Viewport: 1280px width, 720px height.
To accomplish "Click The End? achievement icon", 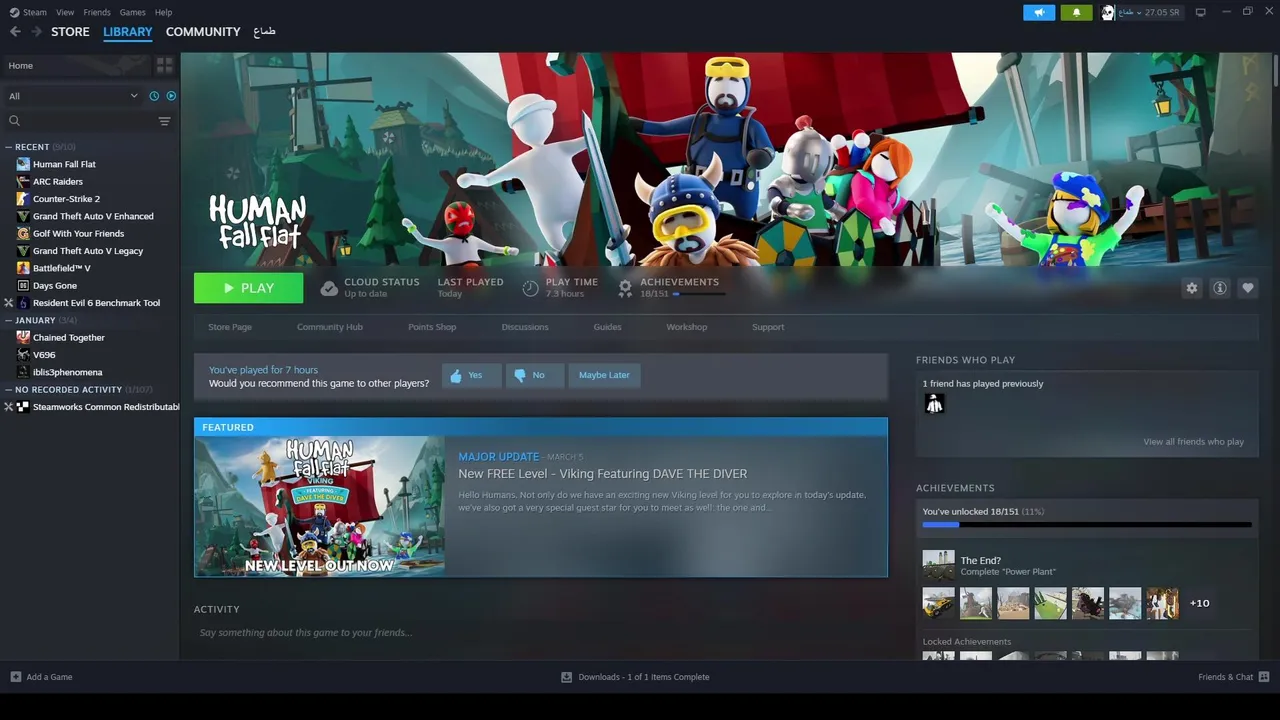I will (x=938, y=565).
